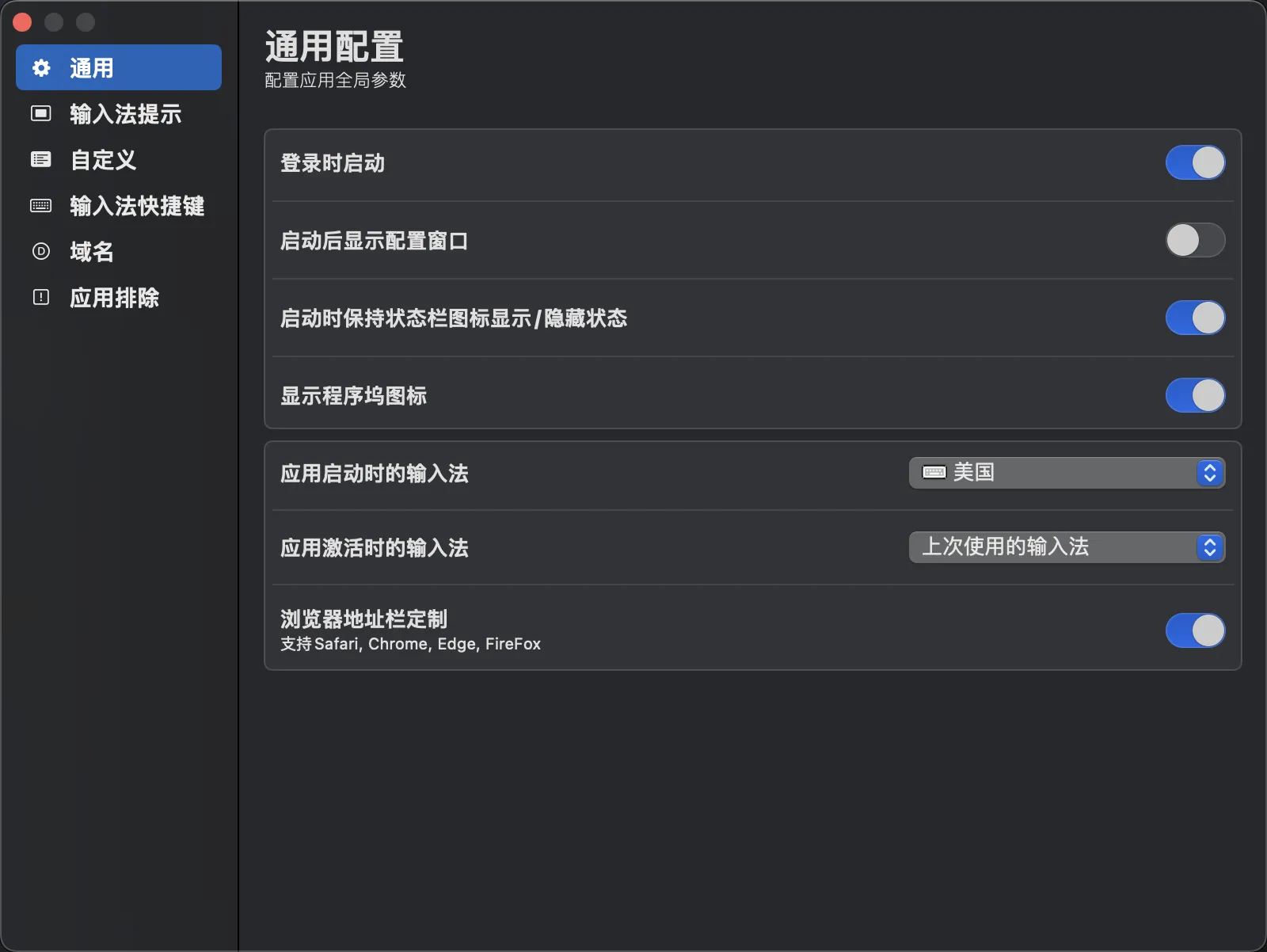Screen dimensions: 1267x952
Task: Disable 浏览器地址栏定制
Action: point(1196,630)
